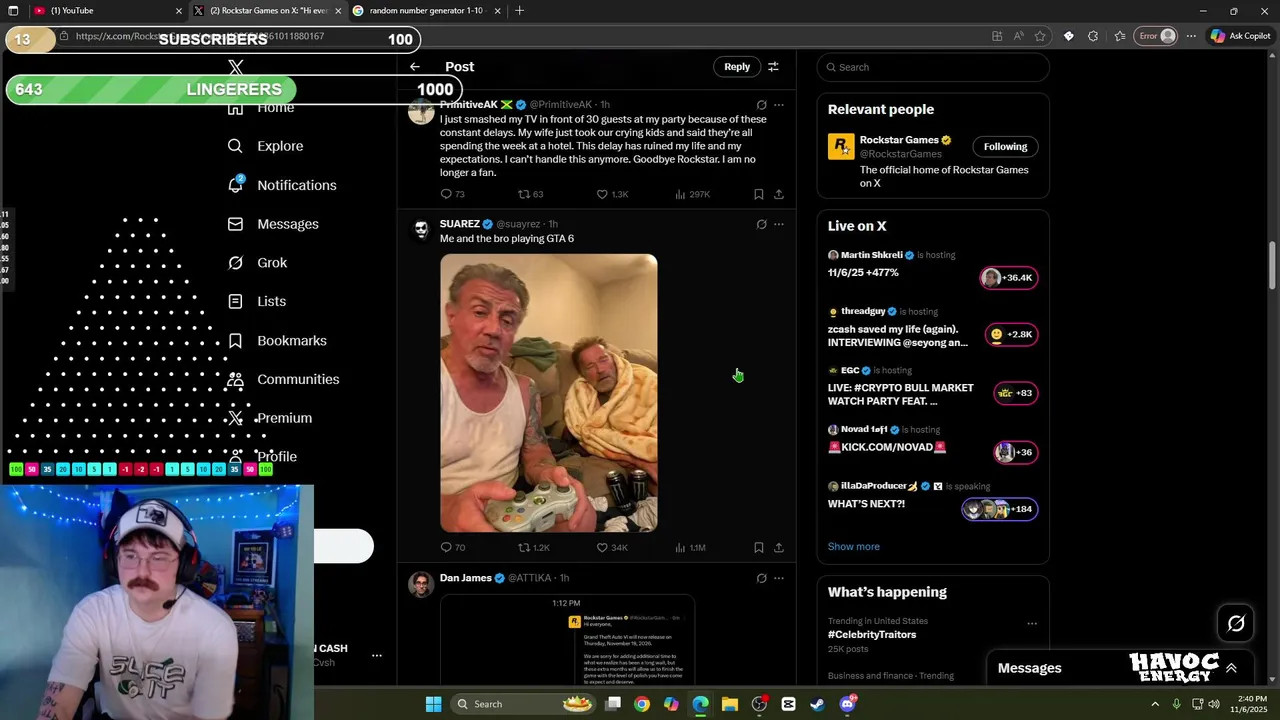Open Profile in X sidebar
The height and width of the screenshot is (720, 1280).
[x=262, y=457]
